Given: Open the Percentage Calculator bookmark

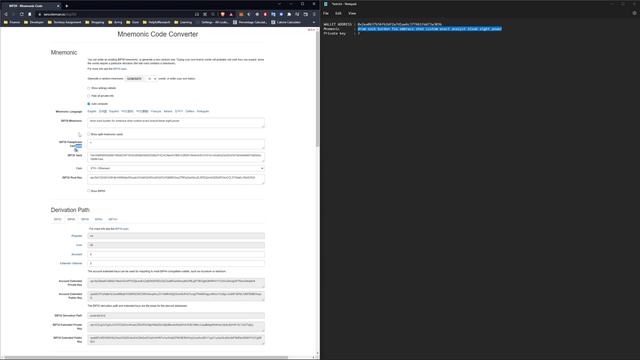Looking at the screenshot, I should (x=250, y=22).
